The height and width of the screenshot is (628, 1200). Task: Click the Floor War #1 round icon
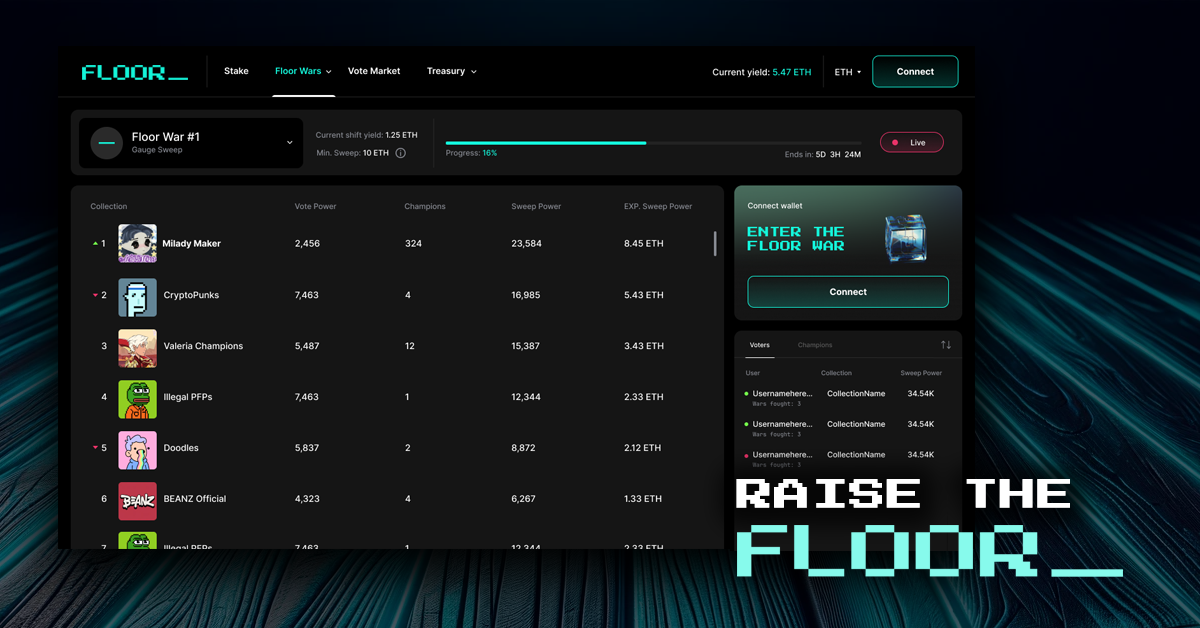point(107,143)
